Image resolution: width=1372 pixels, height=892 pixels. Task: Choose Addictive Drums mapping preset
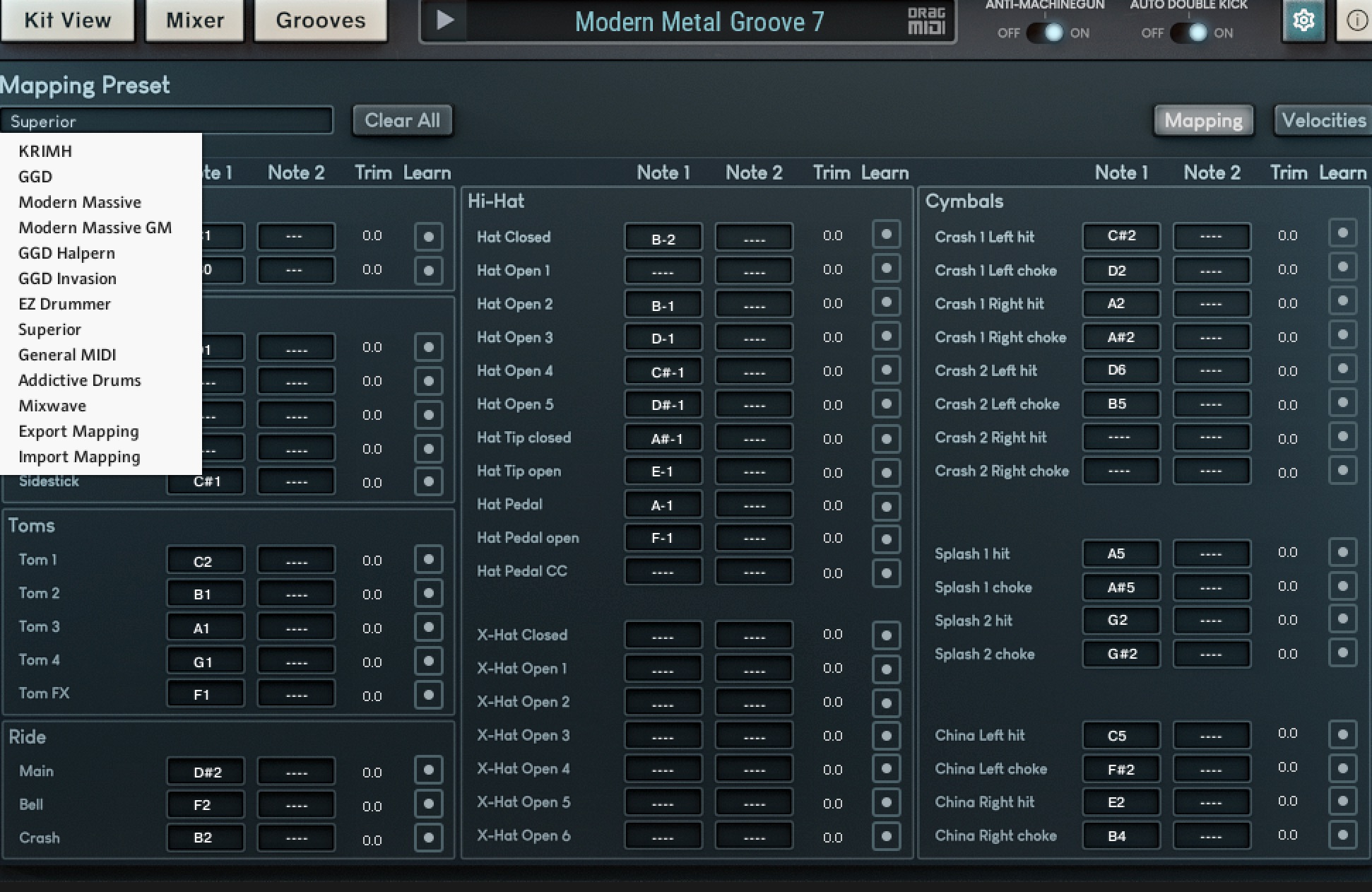79,380
